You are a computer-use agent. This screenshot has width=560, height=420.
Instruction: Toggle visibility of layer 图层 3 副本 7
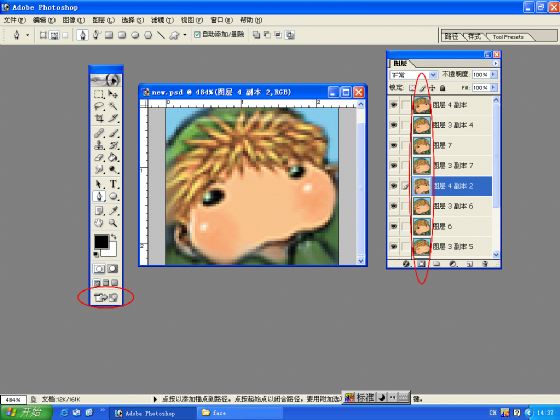coord(394,166)
